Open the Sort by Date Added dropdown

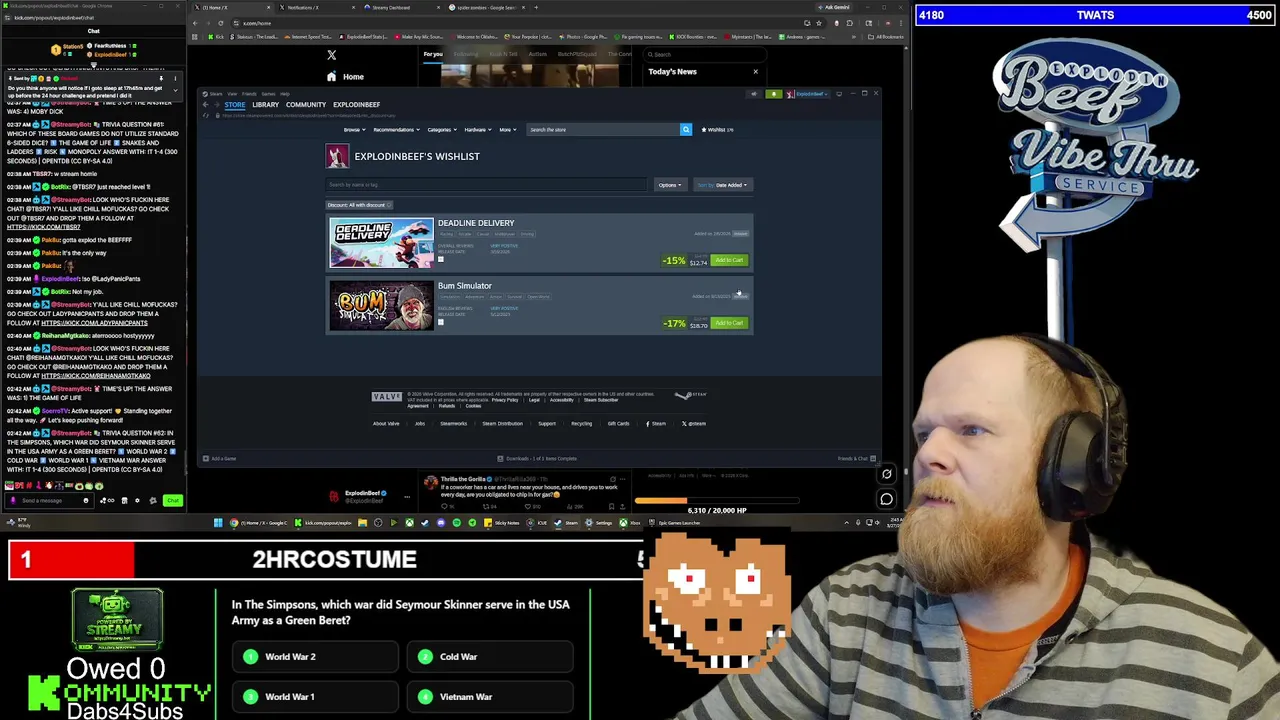click(x=723, y=185)
